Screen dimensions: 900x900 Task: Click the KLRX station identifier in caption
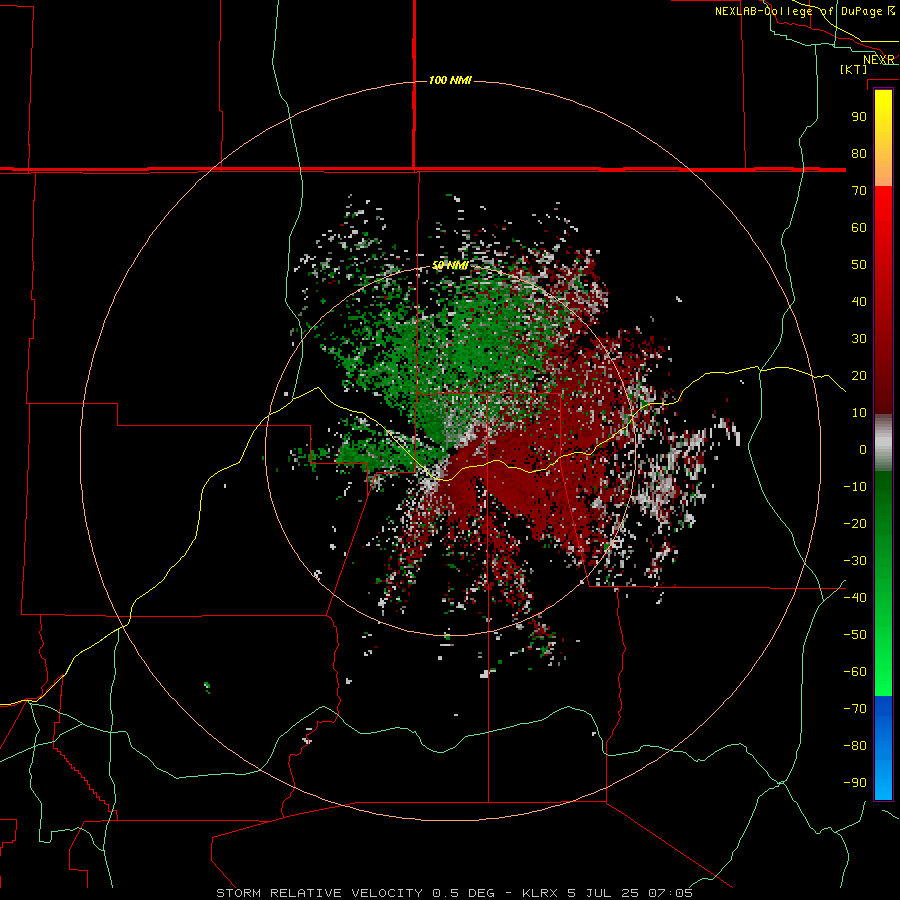click(540, 893)
